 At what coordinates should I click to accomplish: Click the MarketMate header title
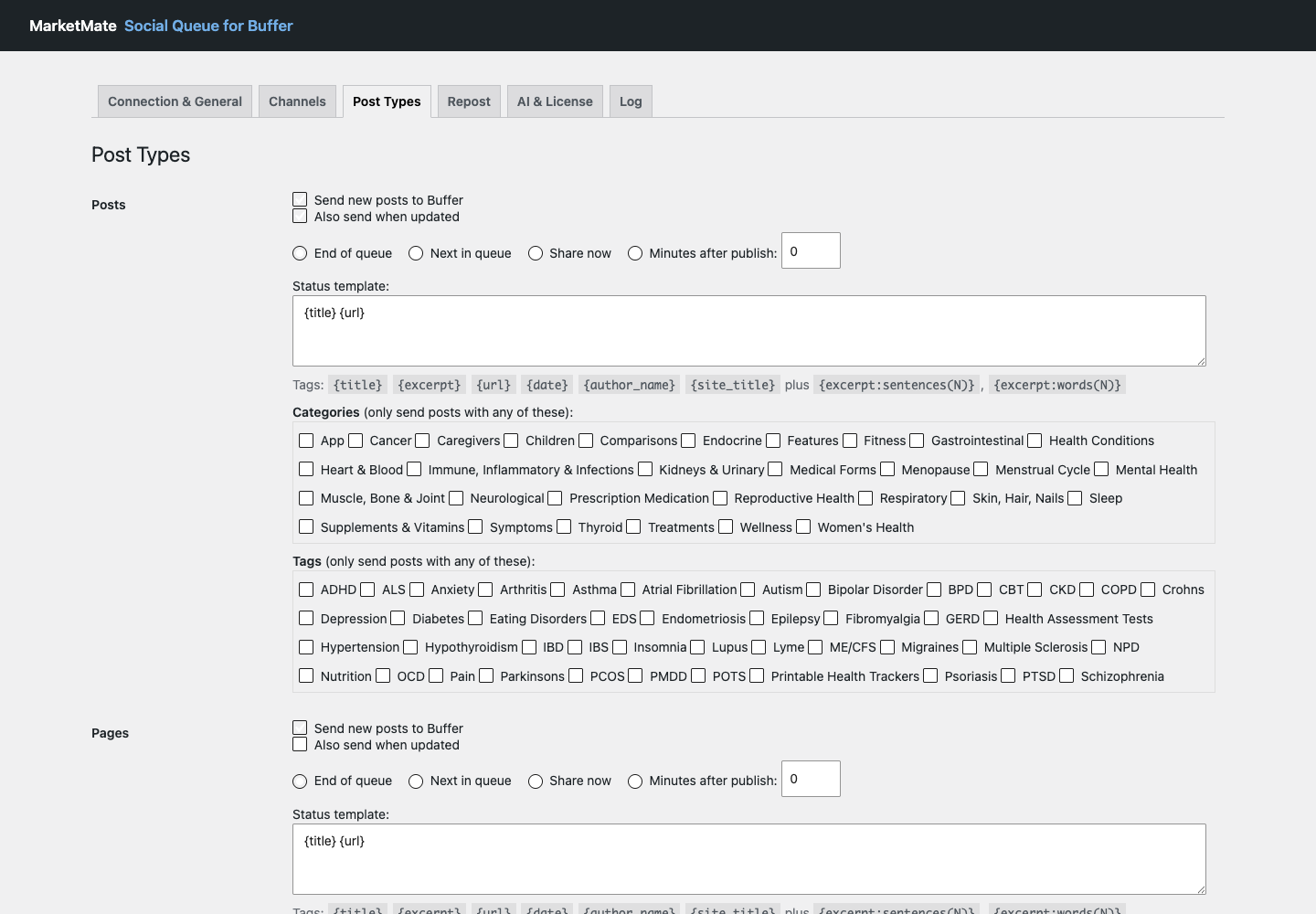pos(73,26)
